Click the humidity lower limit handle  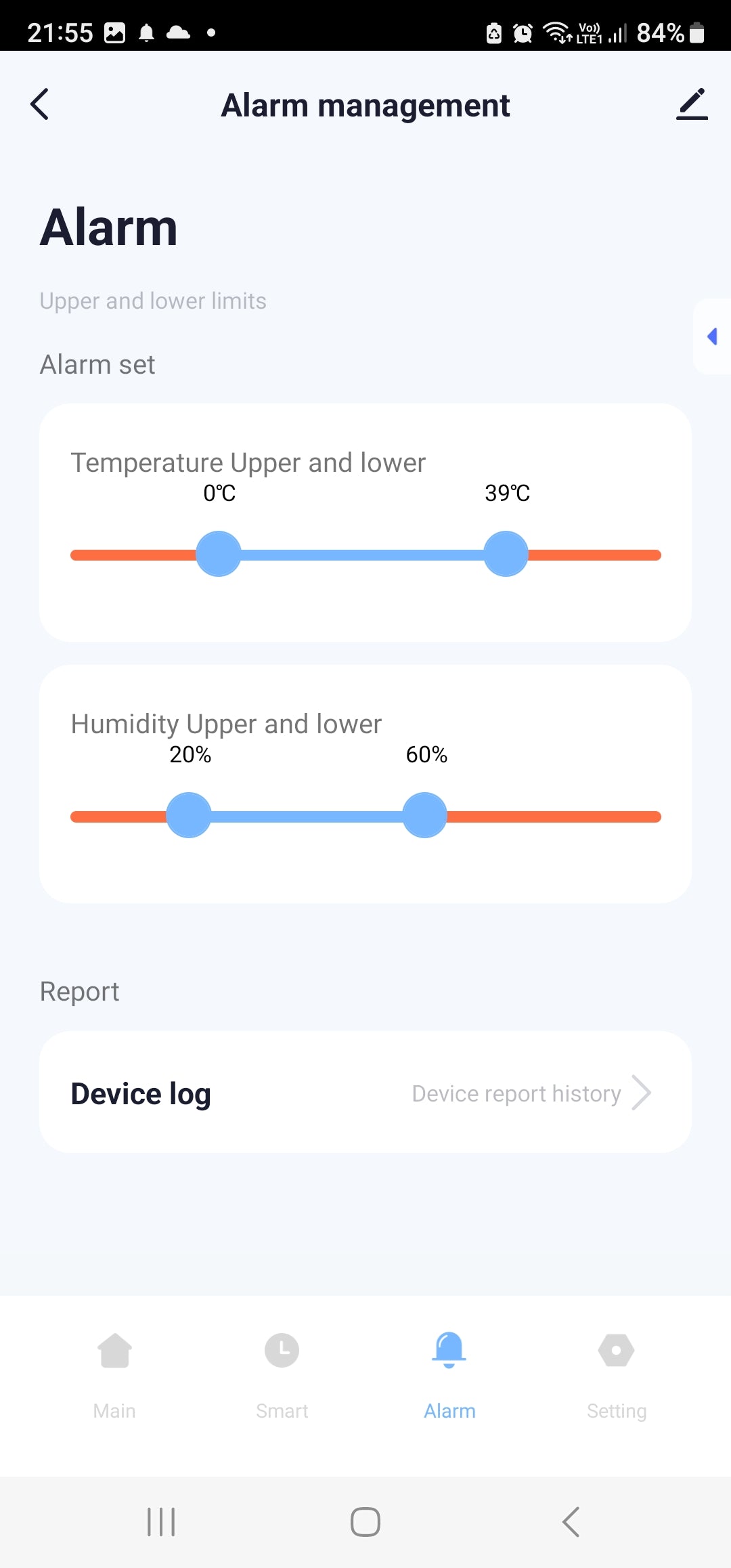tap(189, 816)
